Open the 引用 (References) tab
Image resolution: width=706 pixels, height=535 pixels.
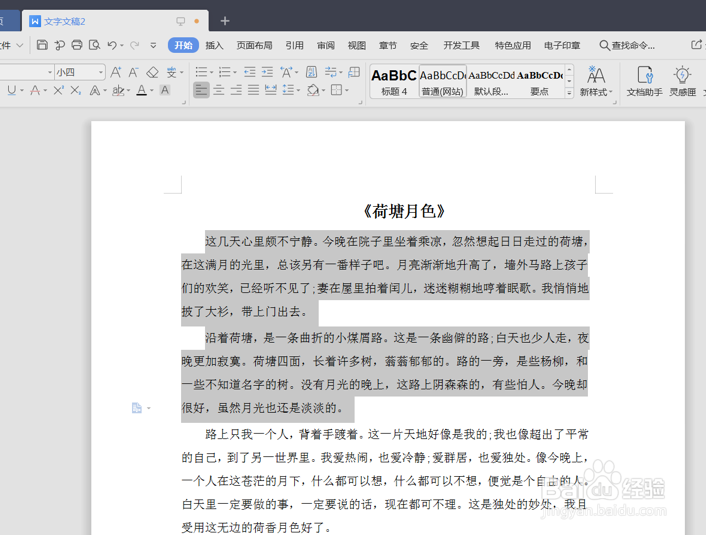[294, 45]
